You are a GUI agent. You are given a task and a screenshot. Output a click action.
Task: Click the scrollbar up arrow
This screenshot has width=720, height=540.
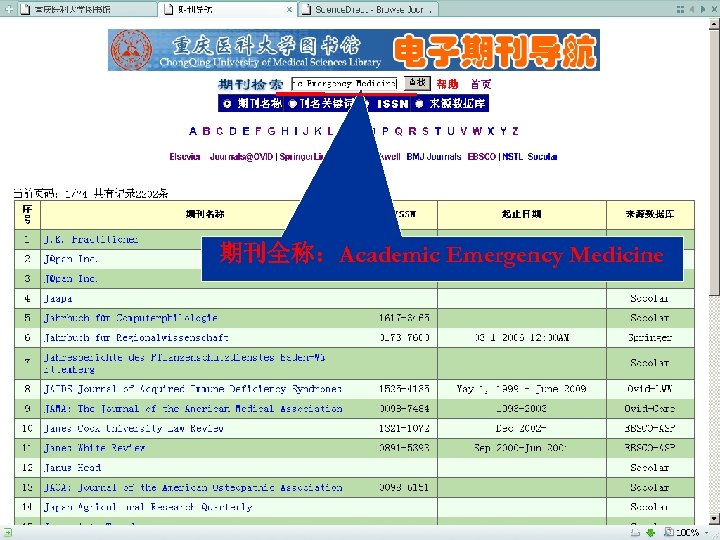point(714,24)
